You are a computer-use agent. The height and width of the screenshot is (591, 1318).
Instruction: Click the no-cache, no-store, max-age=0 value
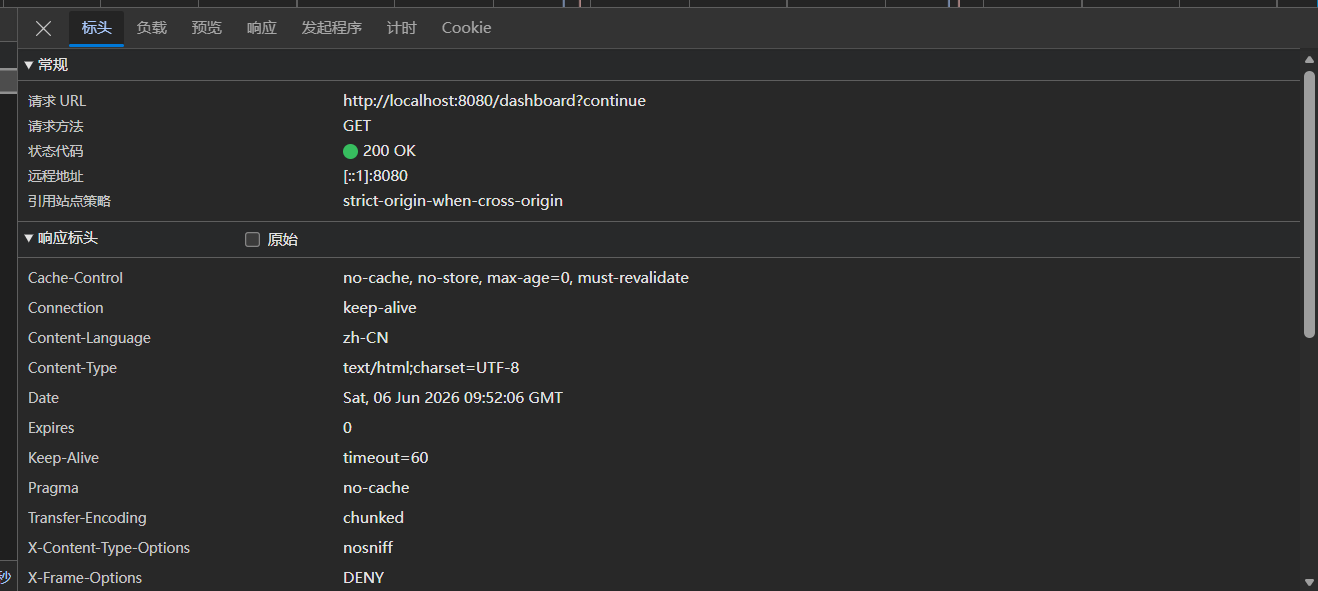pos(516,278)
